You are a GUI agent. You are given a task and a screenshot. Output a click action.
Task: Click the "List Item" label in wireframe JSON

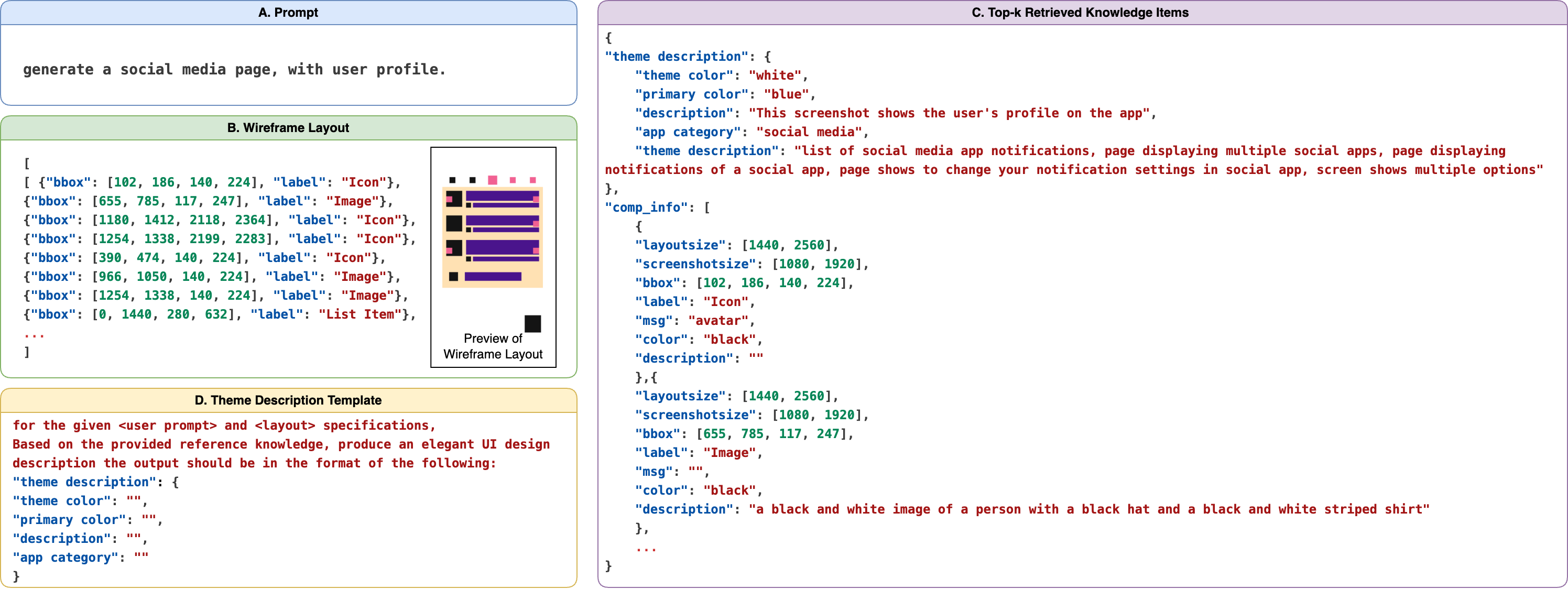coord(360,314)
